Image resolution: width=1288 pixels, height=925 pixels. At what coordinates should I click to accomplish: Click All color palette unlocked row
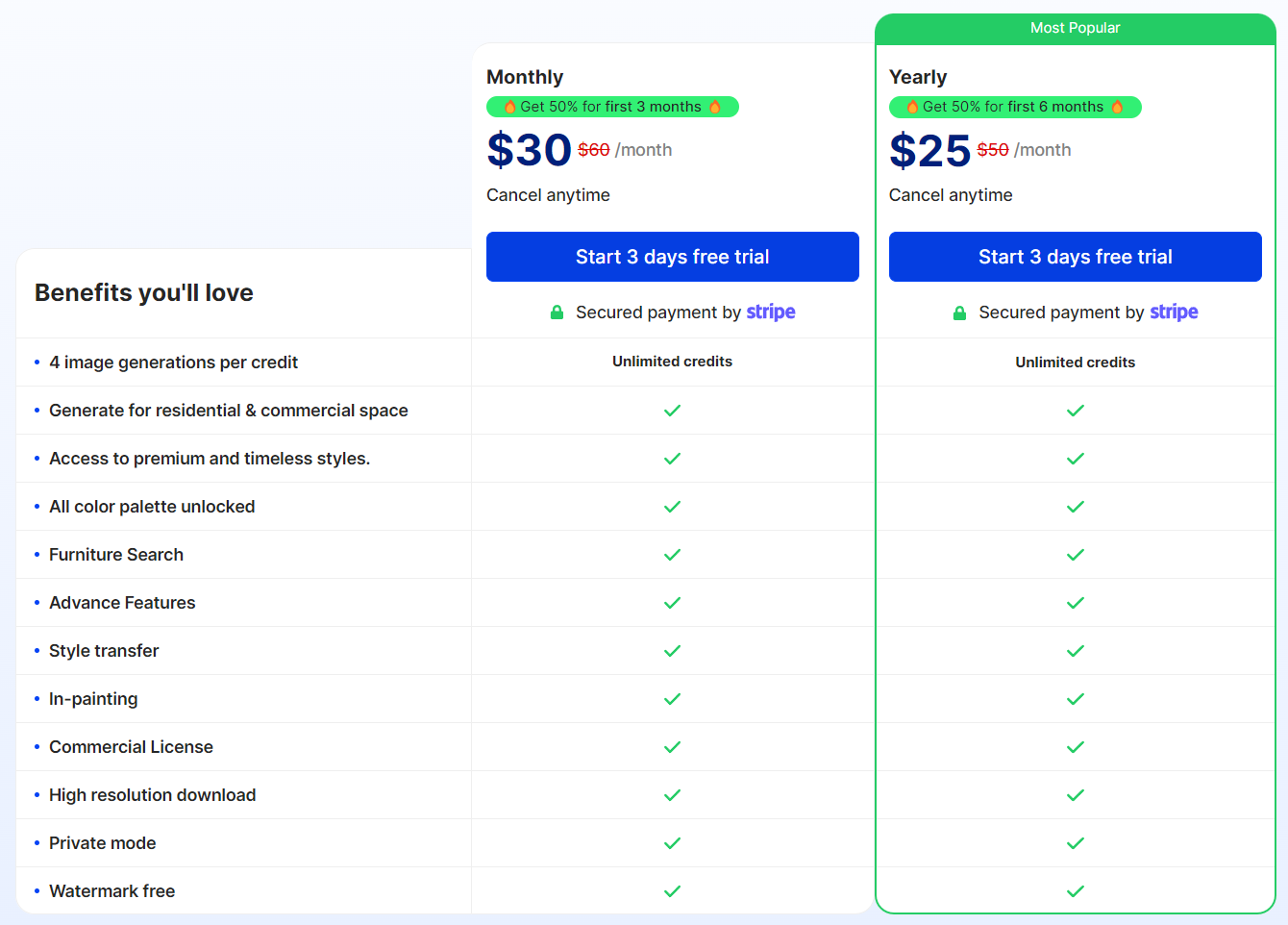tap(152, 507)
